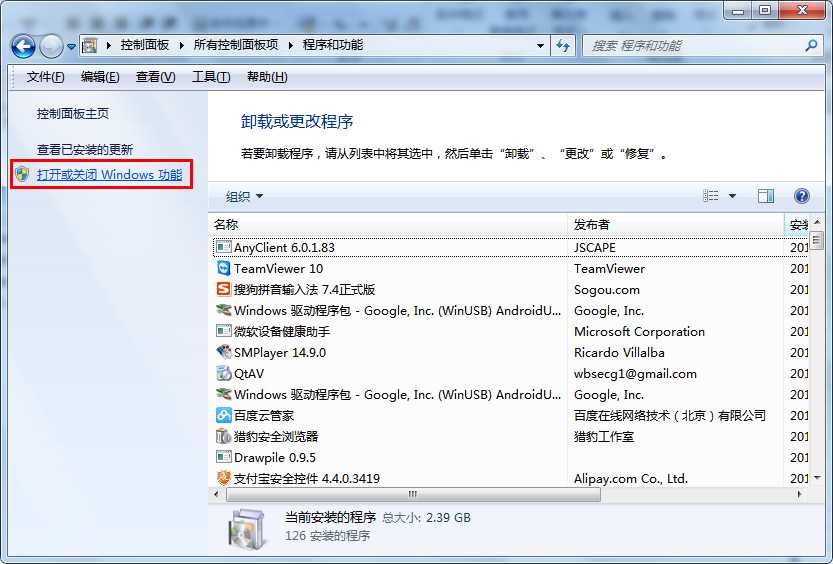Click the 猎豹安全浏览器 icon
Screen dimensions: 833x564
(224, 436)
